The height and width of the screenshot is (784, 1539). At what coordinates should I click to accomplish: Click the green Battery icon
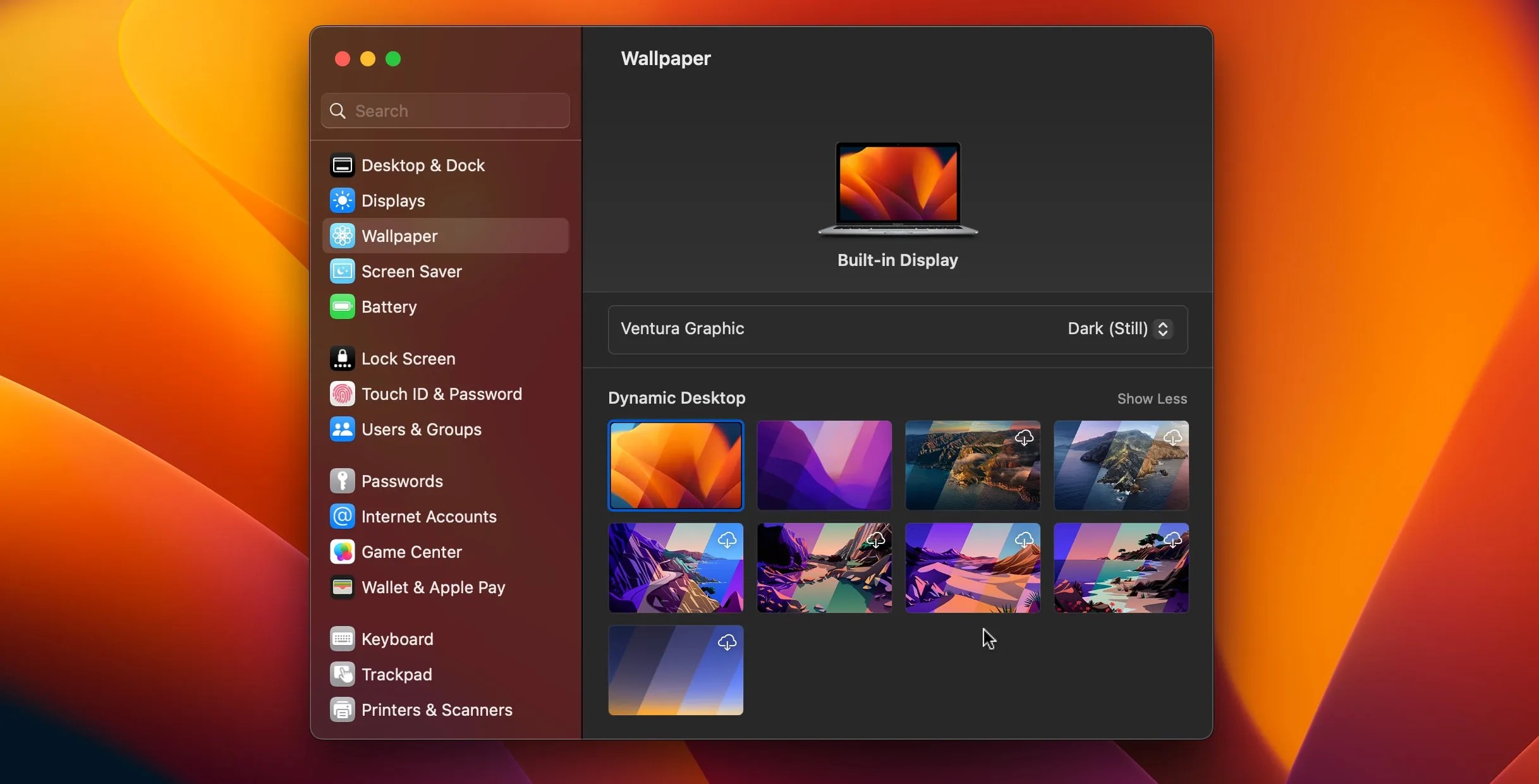pyautogui.click(x=342, y=307)
